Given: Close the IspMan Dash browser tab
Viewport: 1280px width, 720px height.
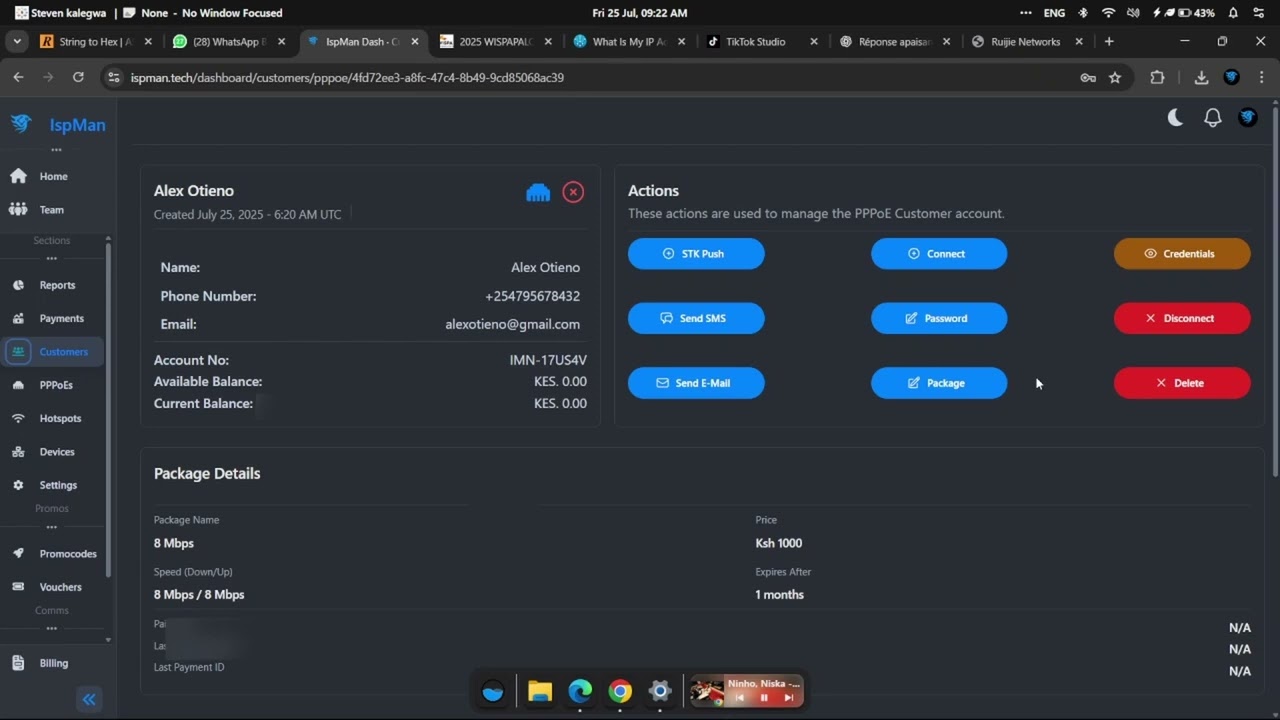Looking at the screenshot, I should (415, 42).
